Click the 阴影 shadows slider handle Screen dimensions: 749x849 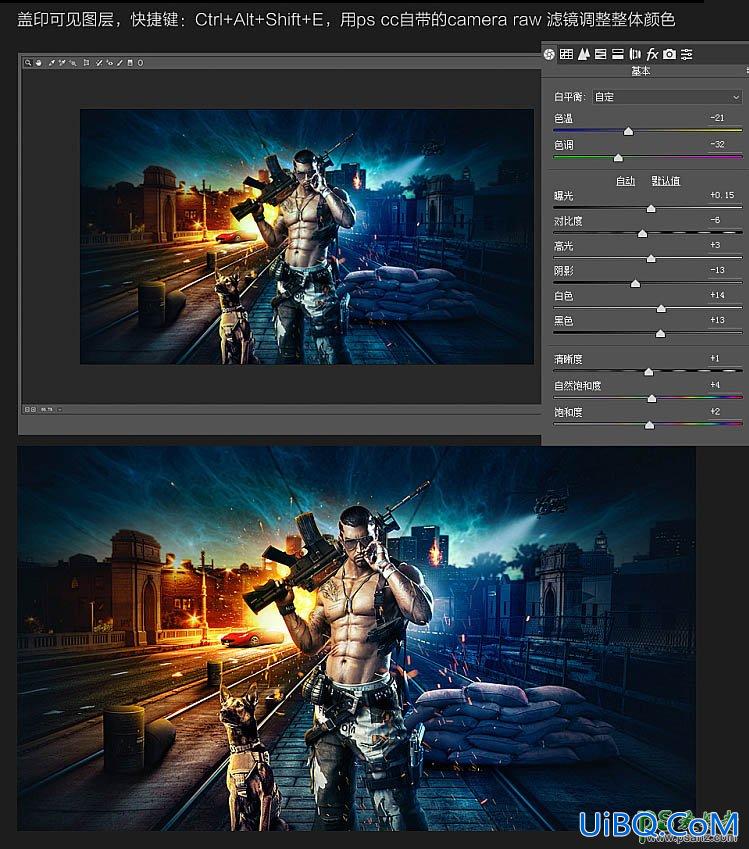(x=635, y=284)
